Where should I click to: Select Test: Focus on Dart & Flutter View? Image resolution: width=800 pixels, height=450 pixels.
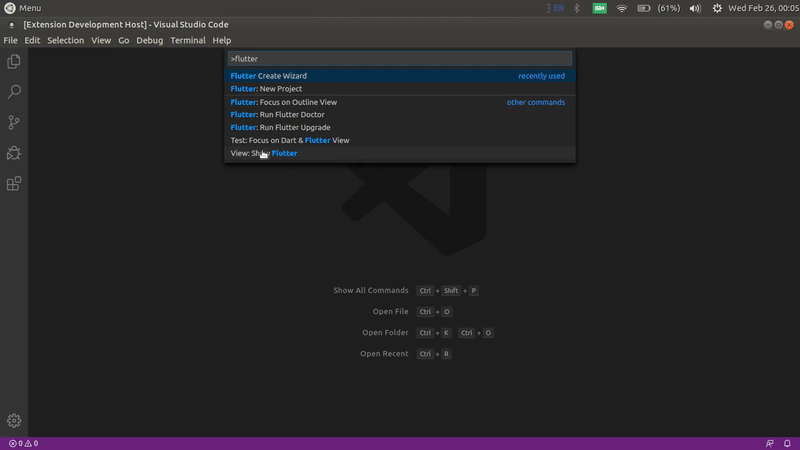coord(399,140)
